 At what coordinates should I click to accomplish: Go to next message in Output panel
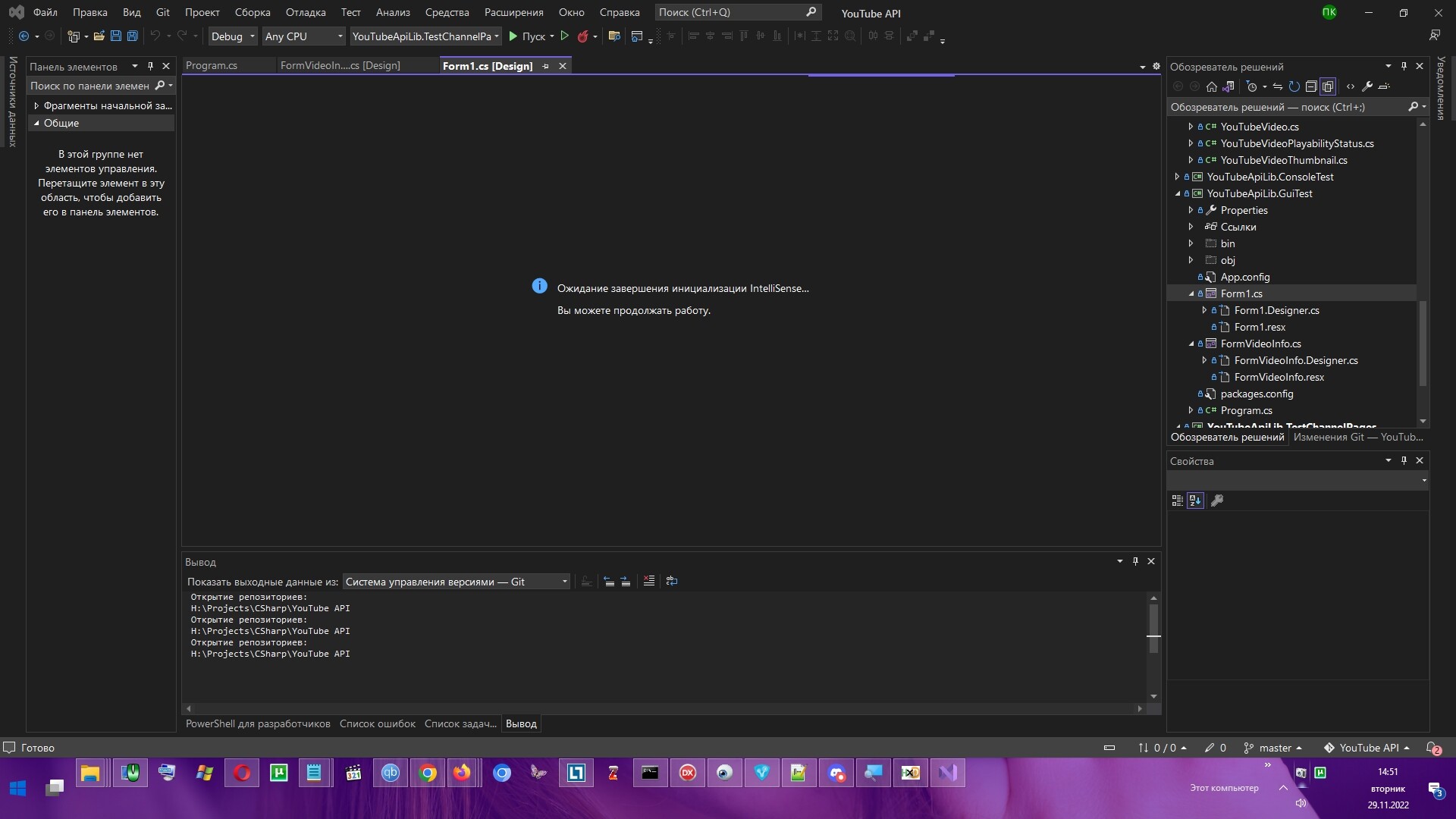click(626, 581)
